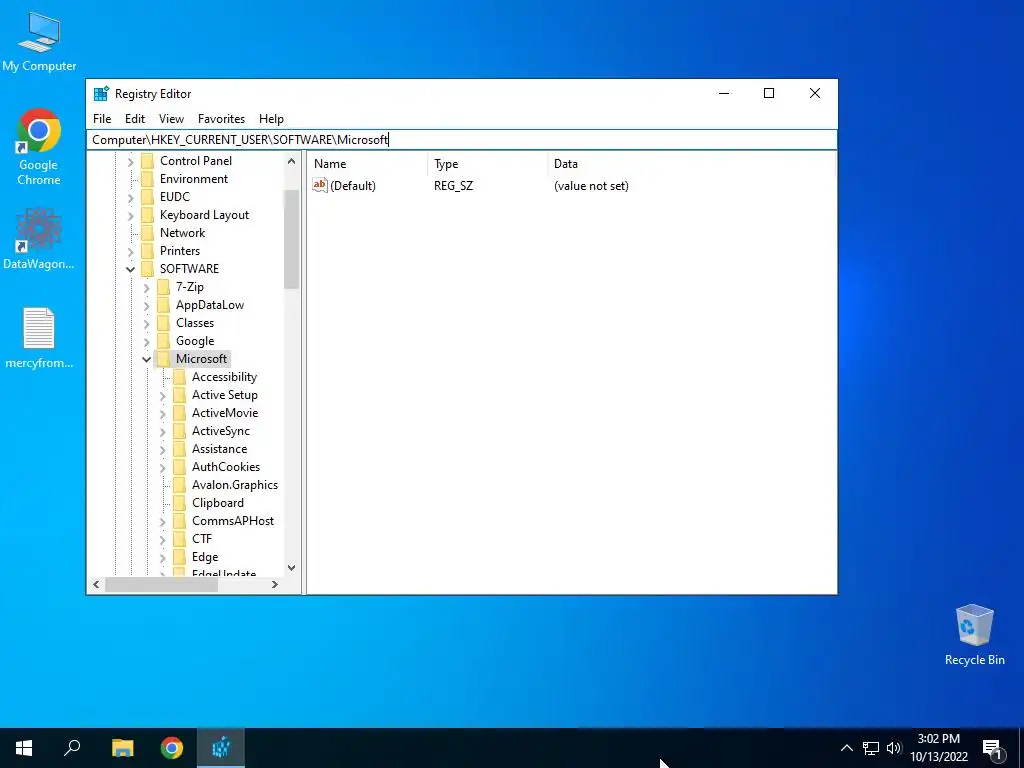Screen dimensions: 1024x768
Task: Collapse the Microsoft key
Action: (146, 359)
